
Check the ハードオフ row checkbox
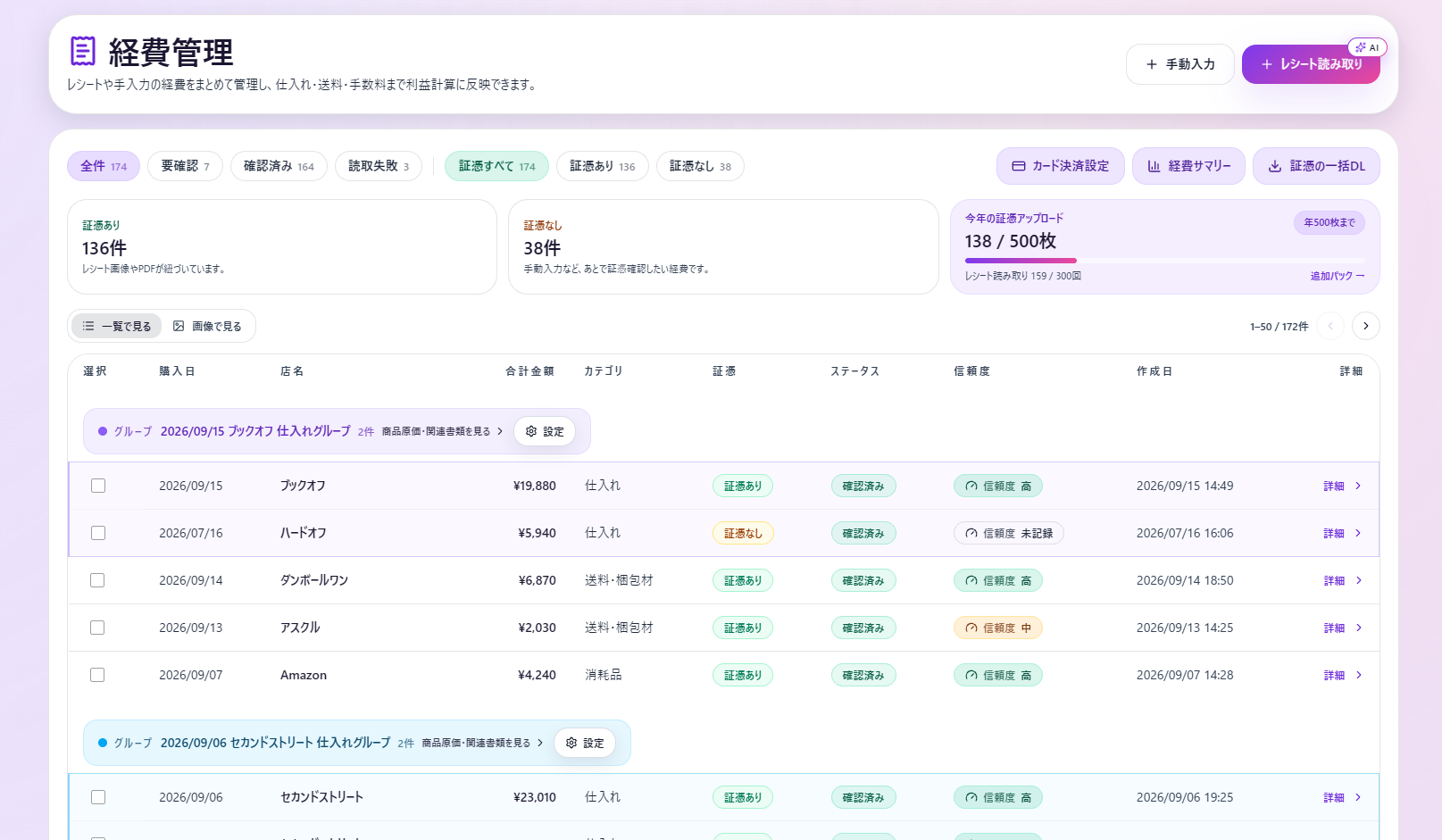pos(98,533)
